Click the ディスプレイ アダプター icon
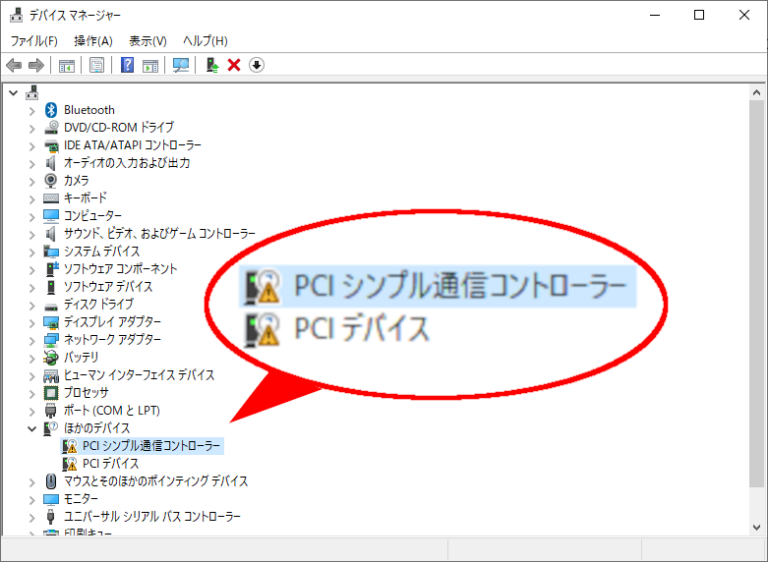 tap(51, 322)
